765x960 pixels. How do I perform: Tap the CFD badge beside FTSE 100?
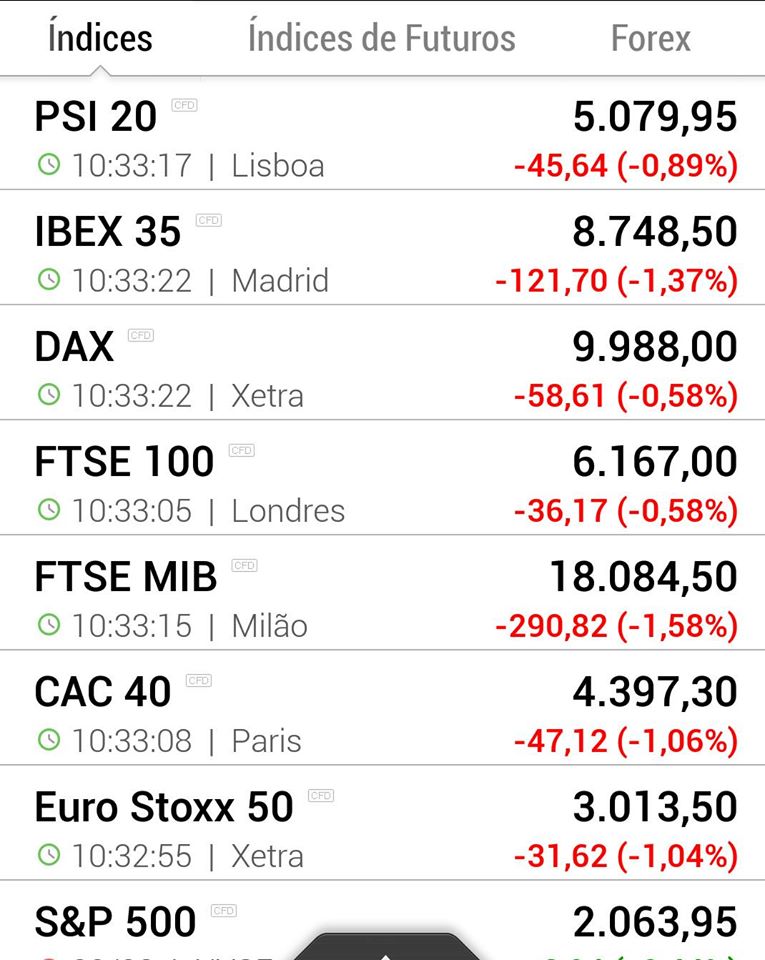[242, 451]
